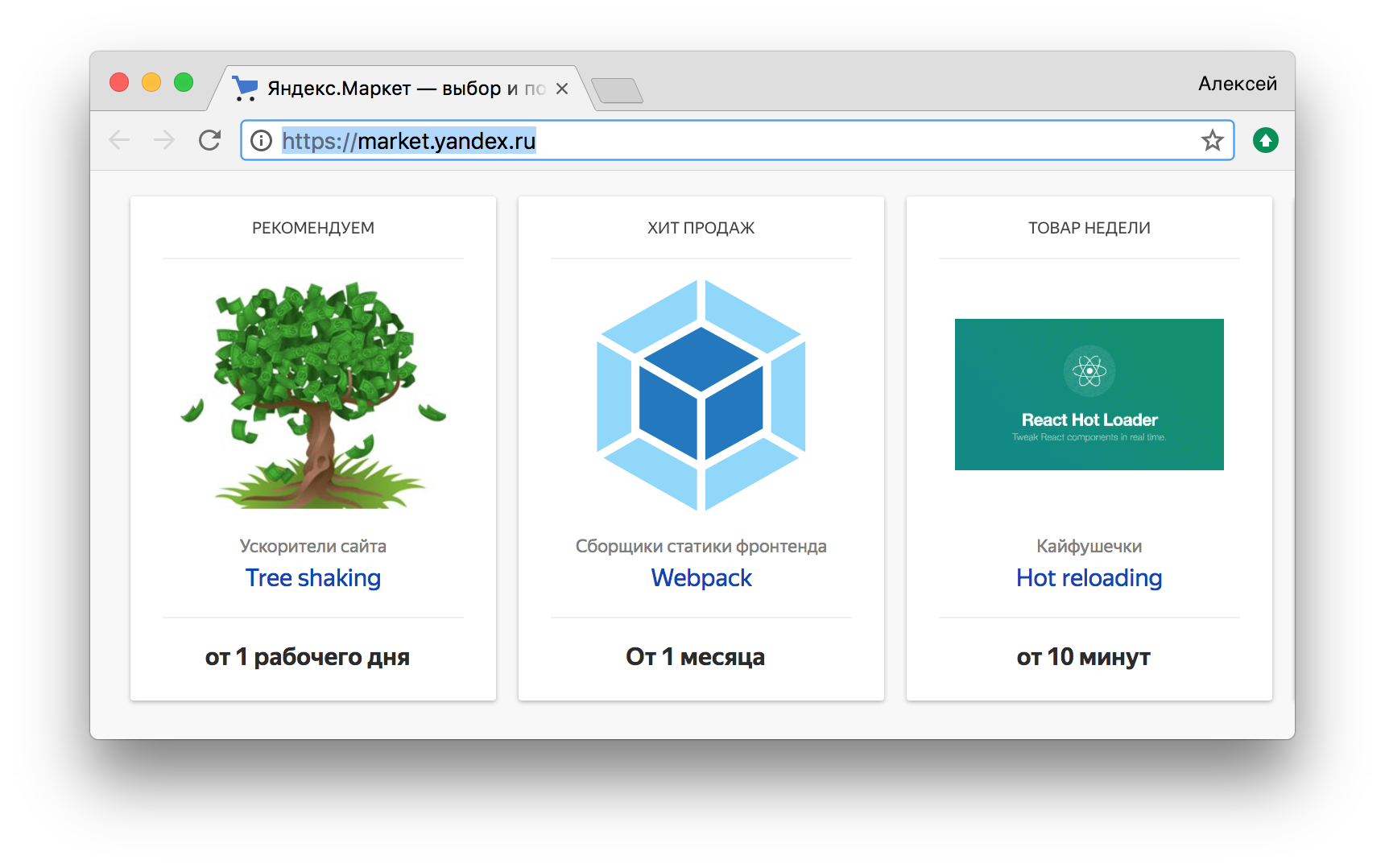The width and height of the screenshot is (1385, 868).
Task: Minimize window with yellow button
Action: tap(151, 82)
